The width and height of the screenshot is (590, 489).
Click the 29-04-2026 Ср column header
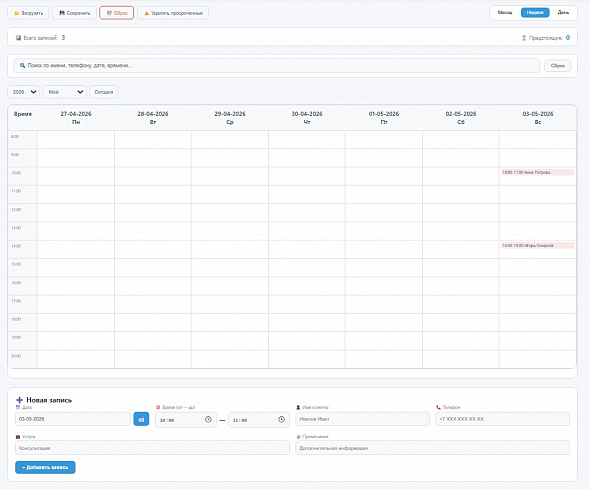point(230,118)
